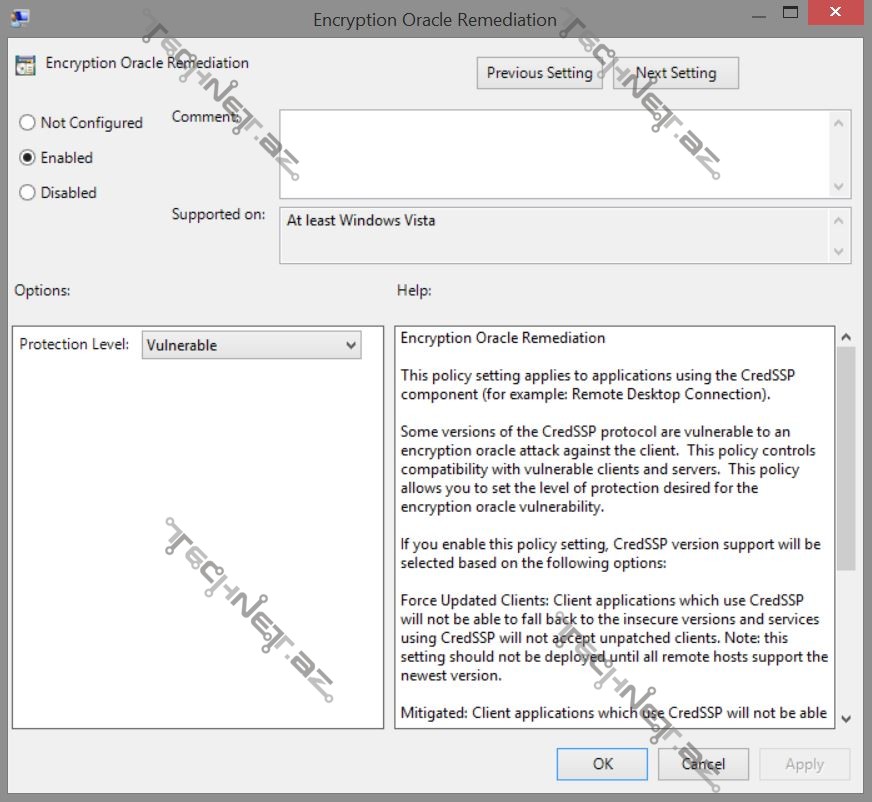Go to Next Setting
The height and width of the screenshot is (802, 872).
(x=676, y=73)
